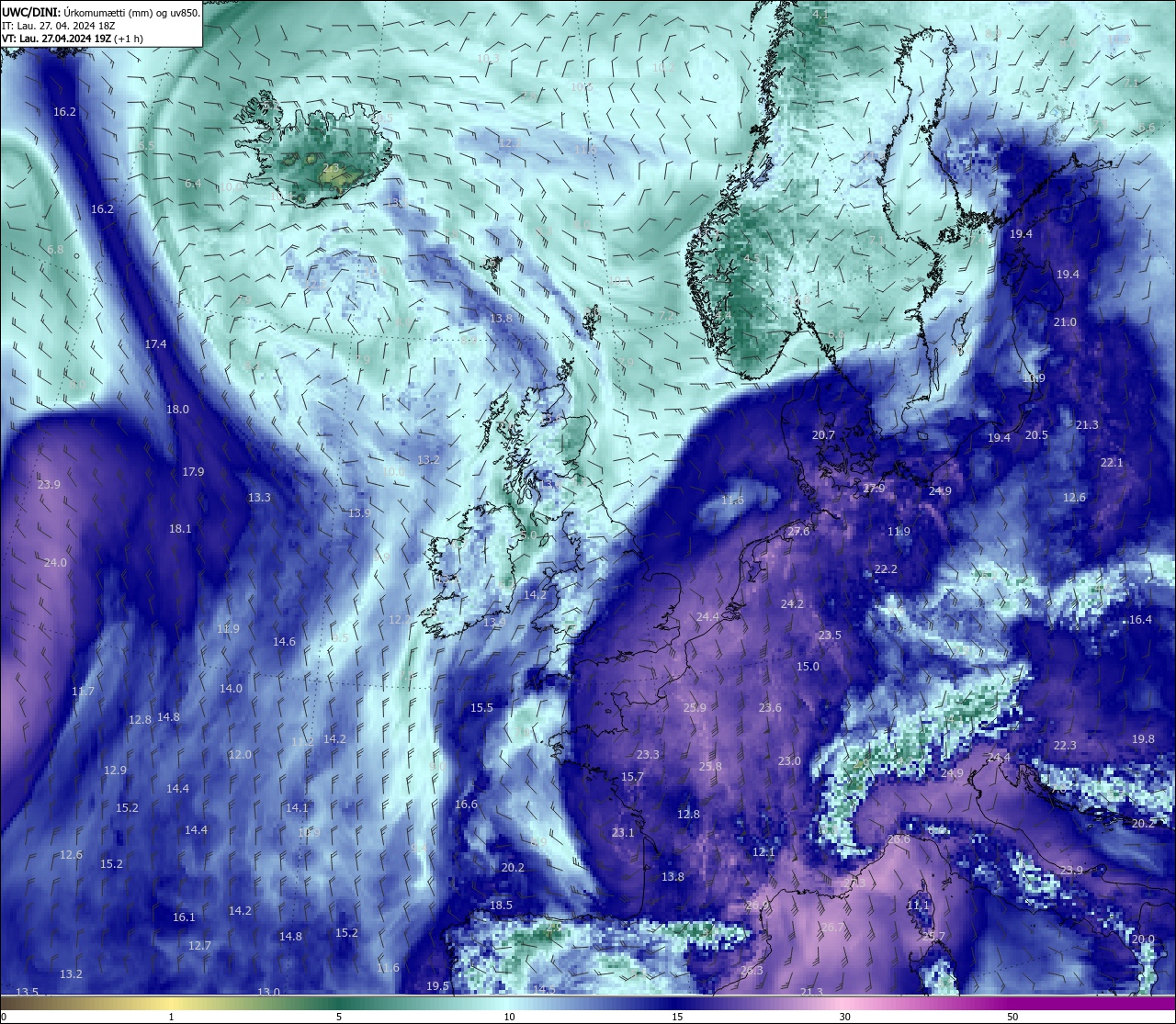Click the 14.6 value on the map

point(284,642)
